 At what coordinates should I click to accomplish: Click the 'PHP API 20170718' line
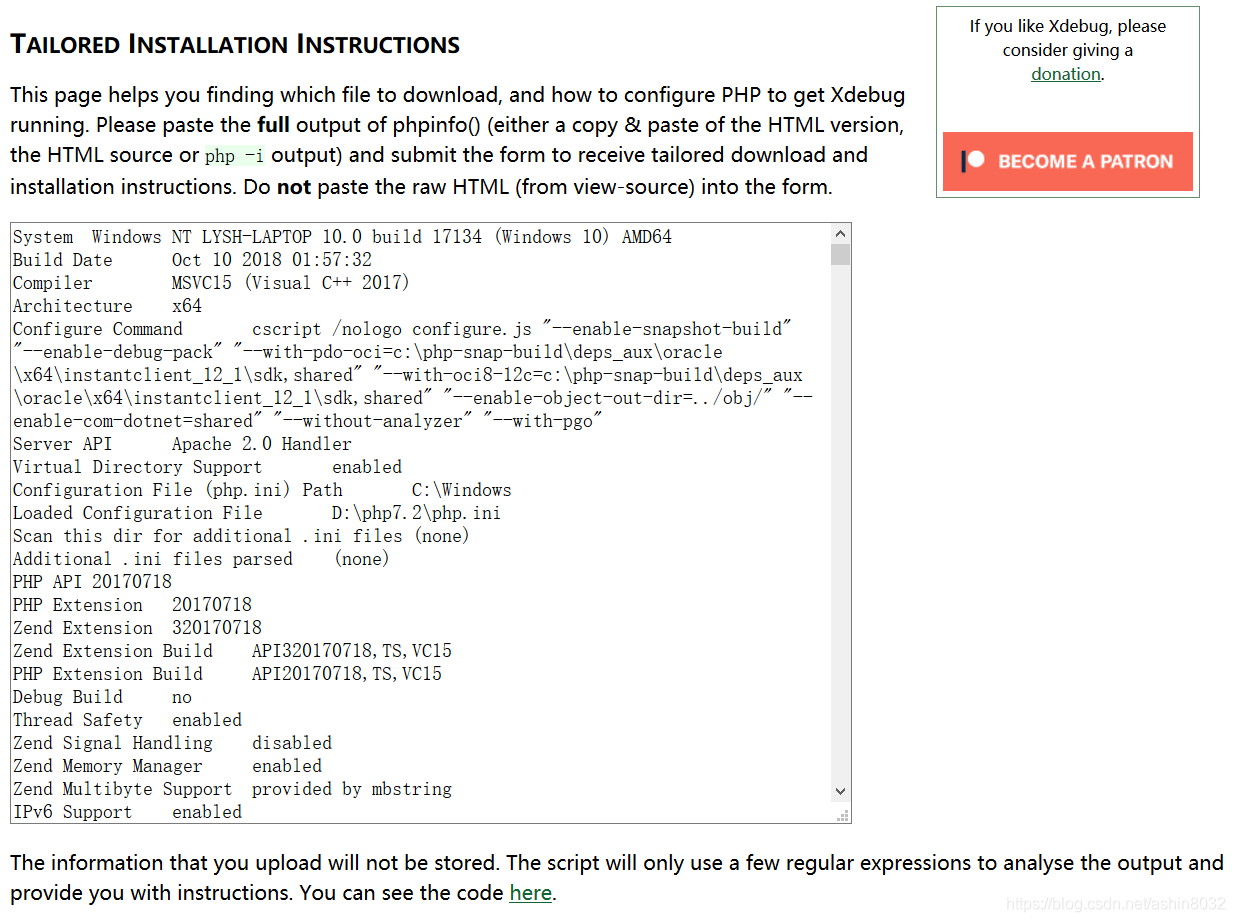(92, 582)
